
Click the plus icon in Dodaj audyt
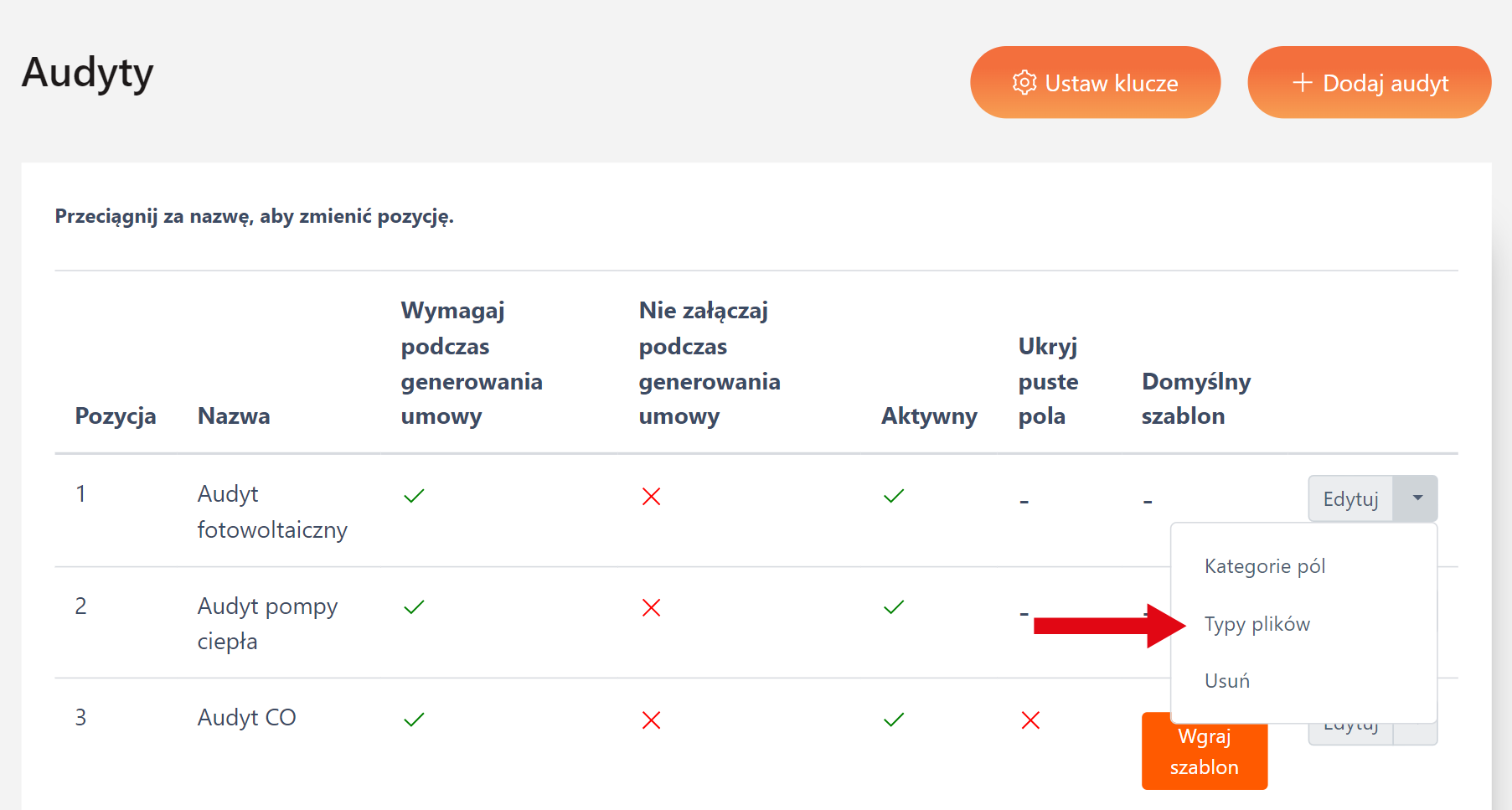1302,83
